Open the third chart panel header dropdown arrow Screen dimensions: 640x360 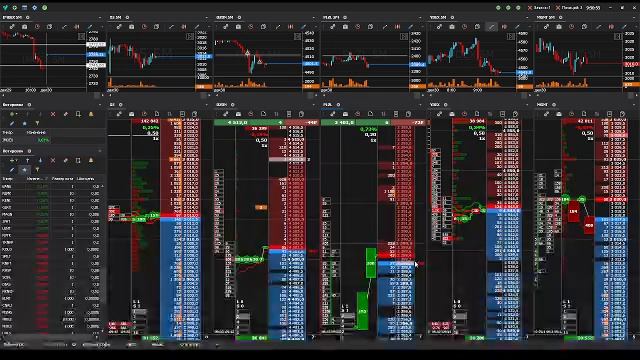[314, 18]
